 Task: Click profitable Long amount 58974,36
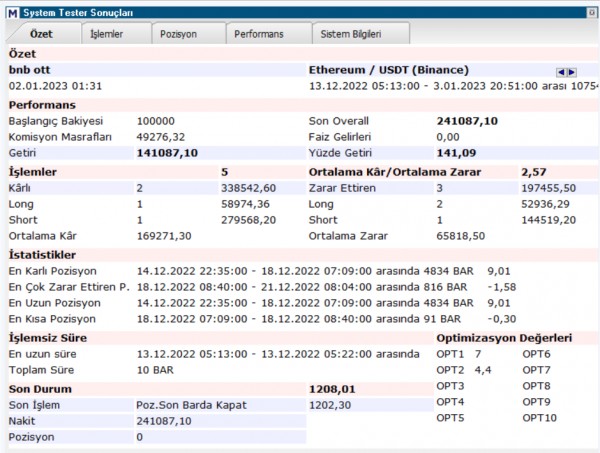coord(245,204)
